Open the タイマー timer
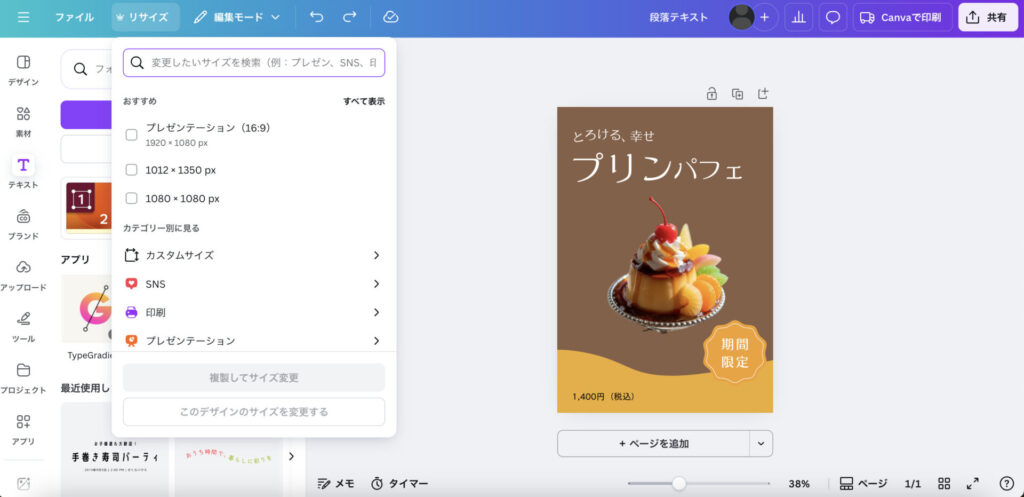Screen dimensions: 1024x497 [x=400, y=483]
